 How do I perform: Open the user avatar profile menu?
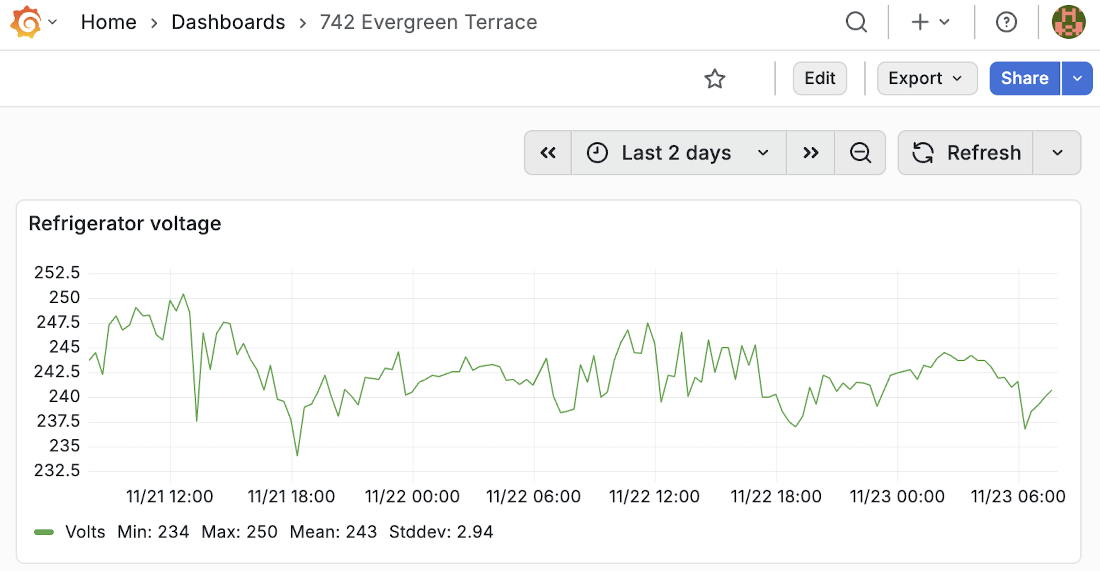[x=1068, y=22]
